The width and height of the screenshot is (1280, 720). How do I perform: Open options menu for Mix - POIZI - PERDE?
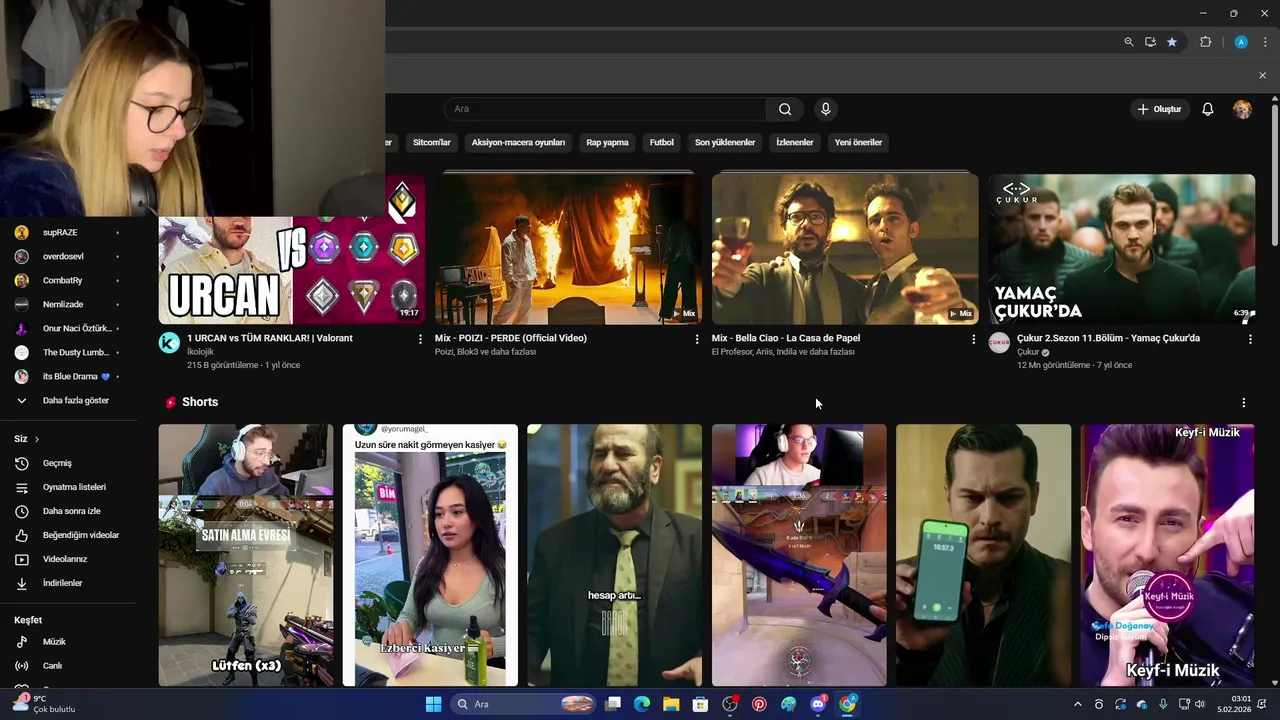[697, 339]
